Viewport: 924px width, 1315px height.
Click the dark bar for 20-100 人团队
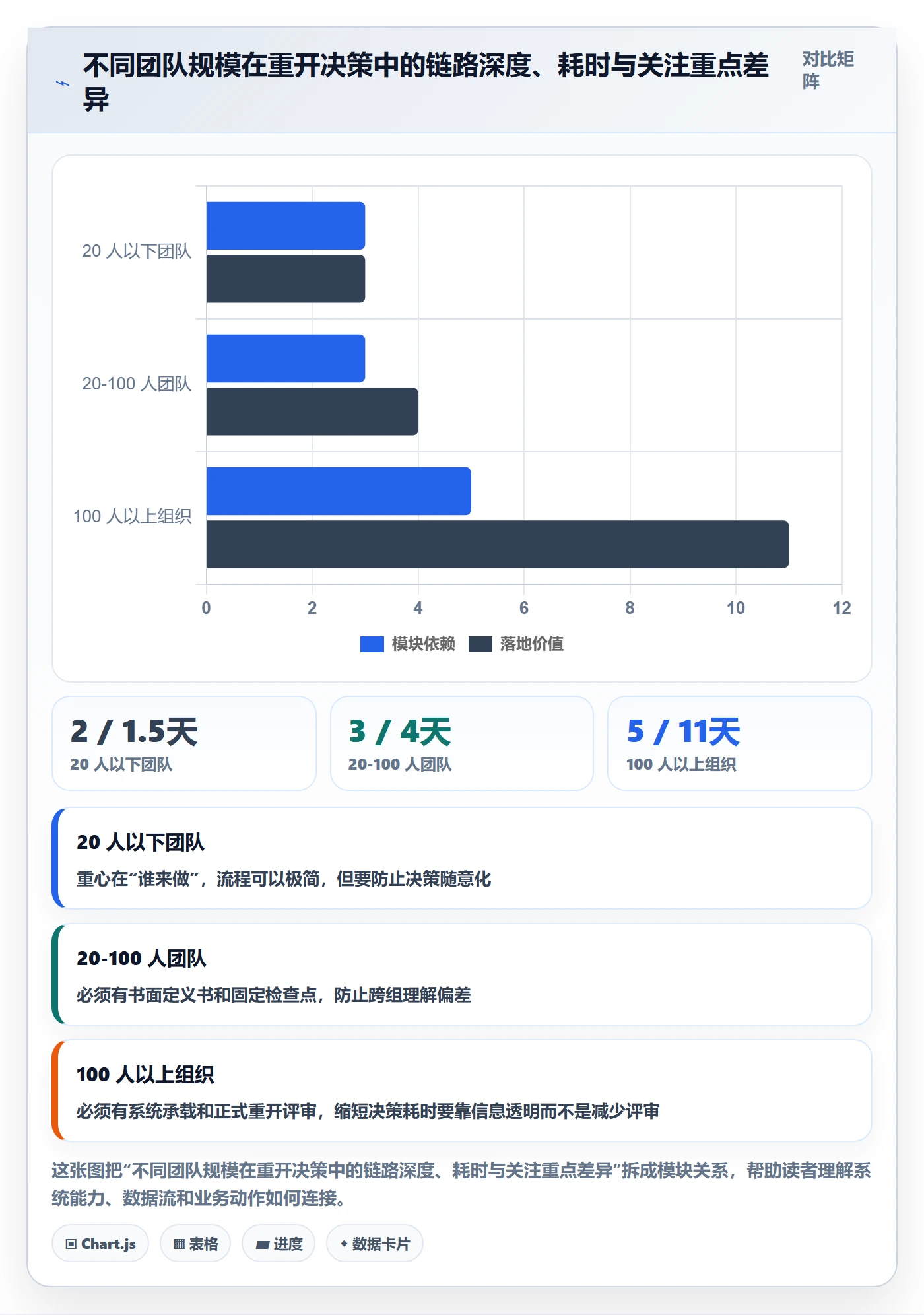tap(312, 411)
